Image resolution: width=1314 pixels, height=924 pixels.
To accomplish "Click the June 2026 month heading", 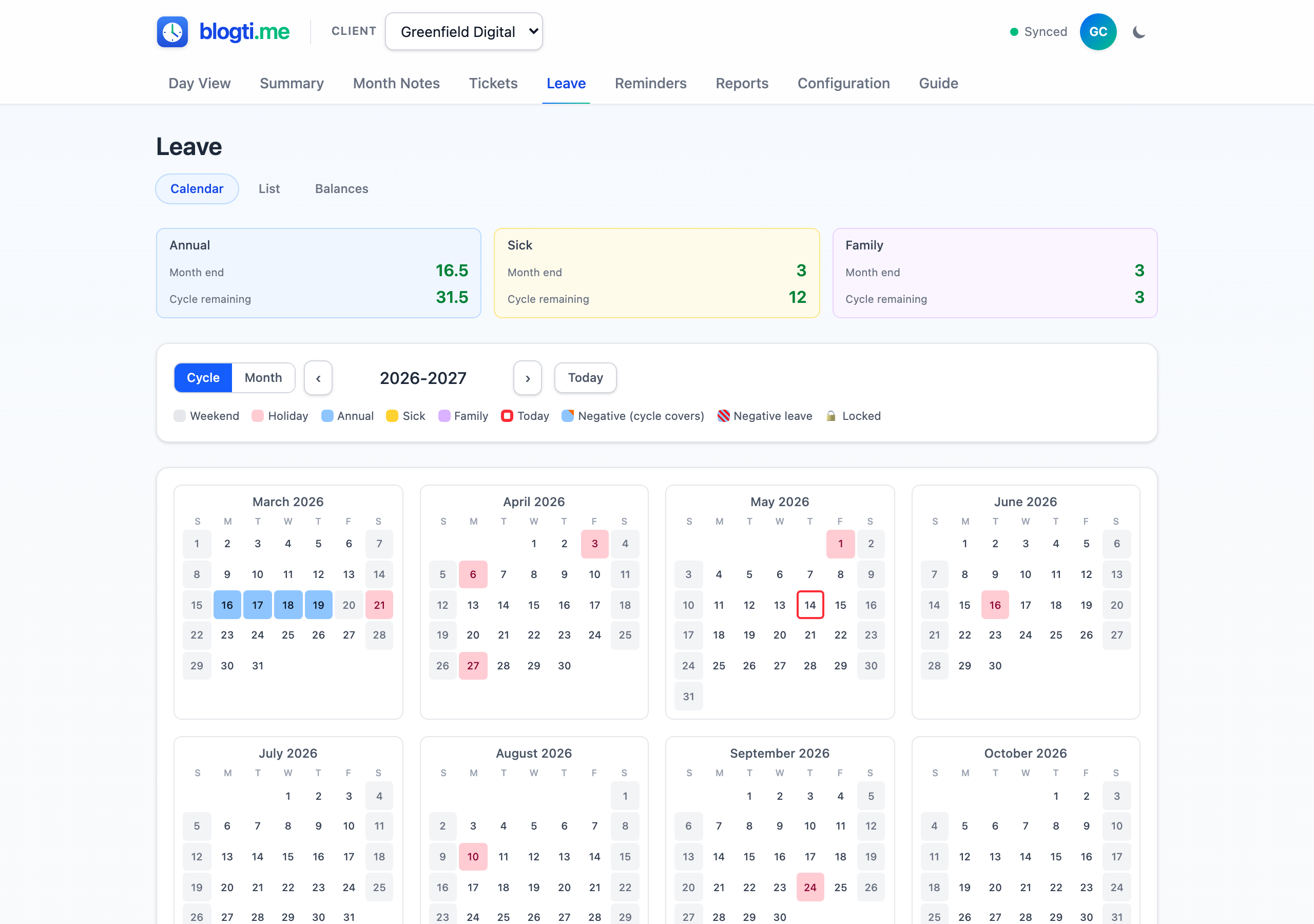I will 1026,502.
